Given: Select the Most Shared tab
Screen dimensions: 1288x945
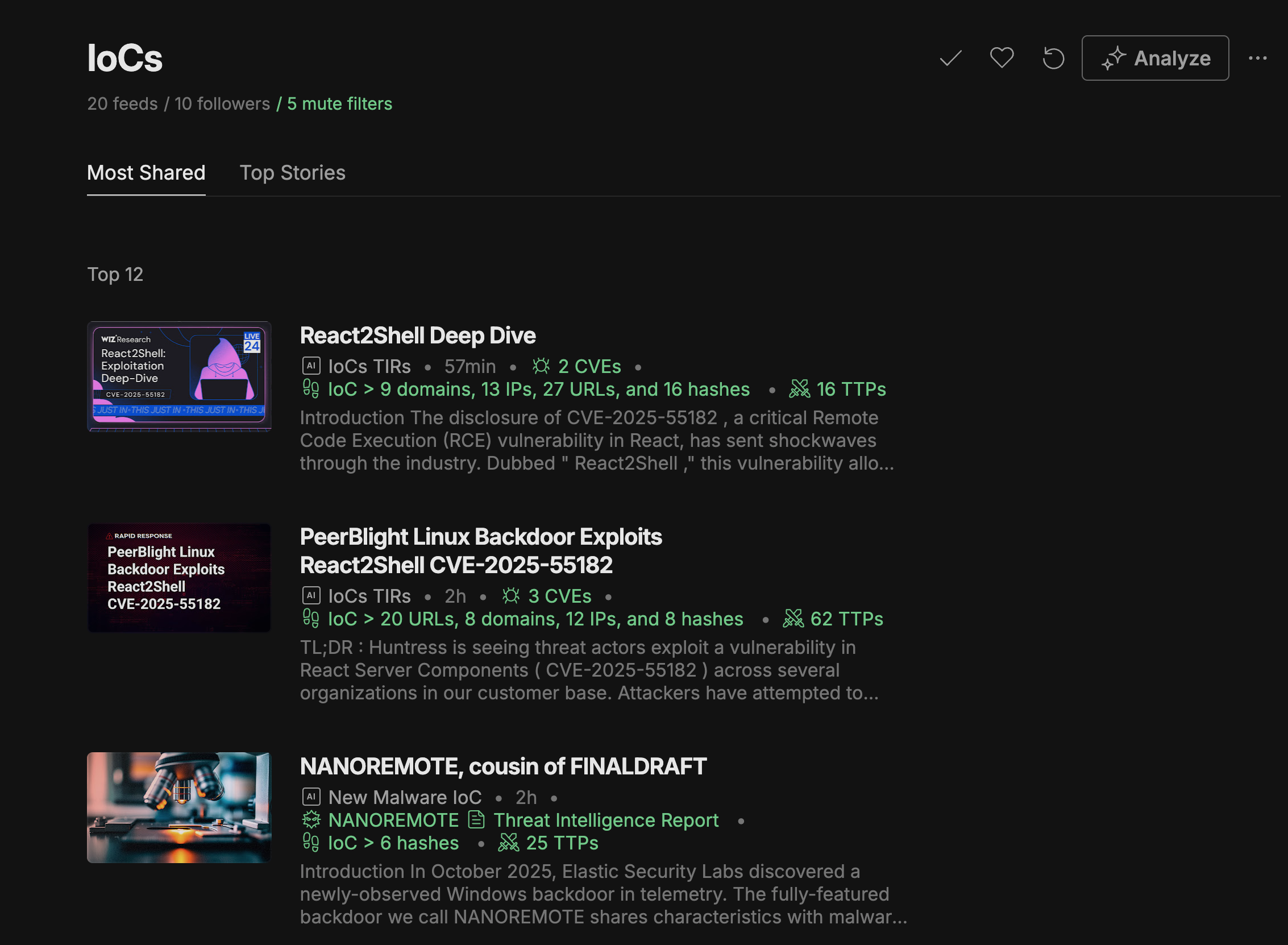Looking at the screenshot, I should pos(146,173).
